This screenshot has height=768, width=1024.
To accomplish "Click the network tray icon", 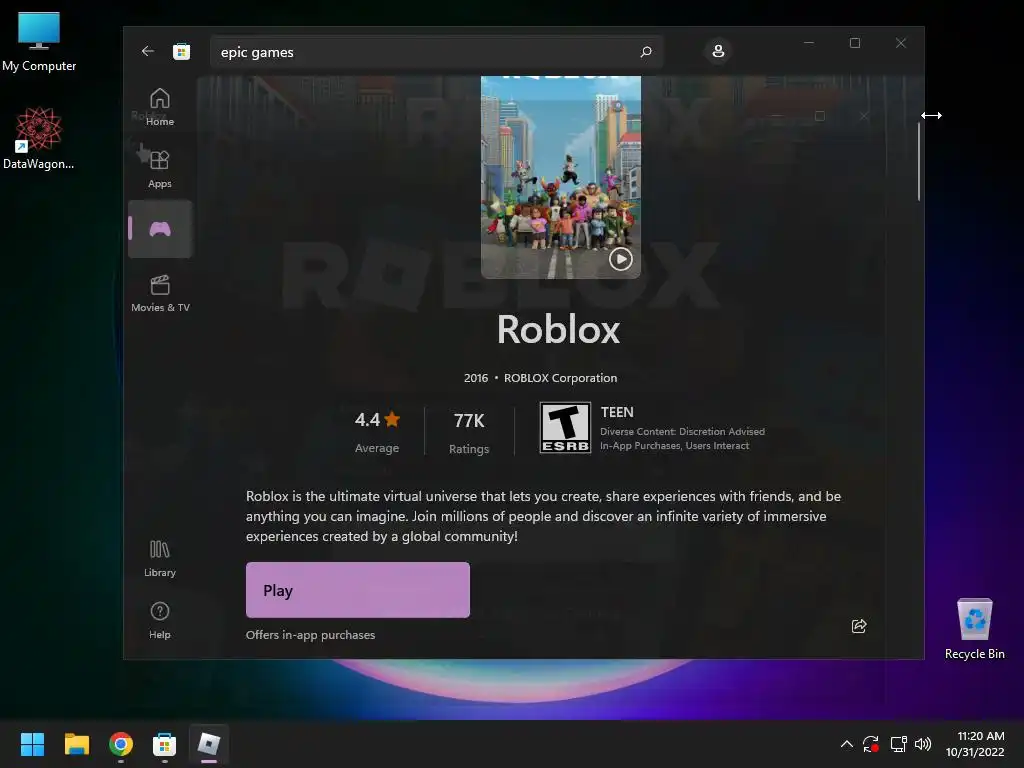I will pos(899,744).
